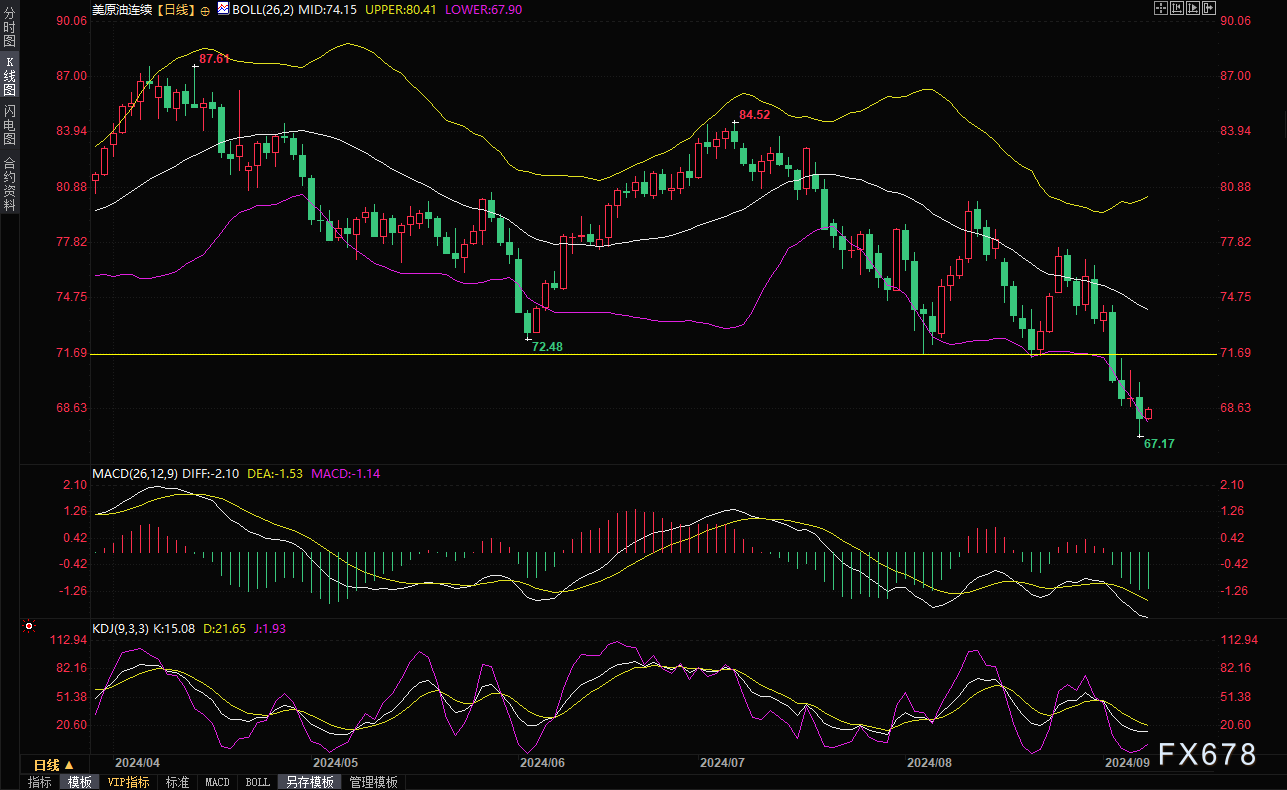Screen dimensions: 1287x790
Task: Click the shrink chart axis icon
Action: point(1179,9)
